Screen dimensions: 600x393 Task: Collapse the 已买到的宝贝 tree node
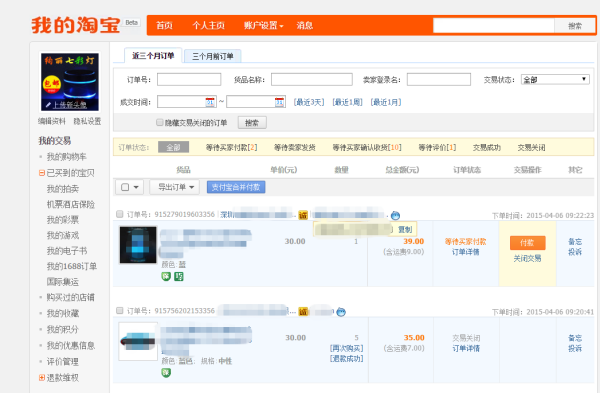42,173
